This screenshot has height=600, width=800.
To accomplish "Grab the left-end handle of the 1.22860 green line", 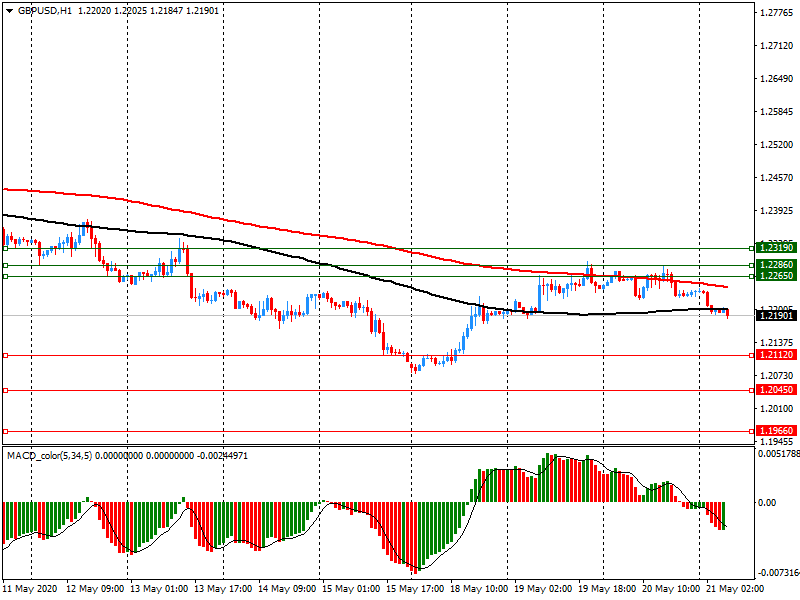I will (x=6, y=265).
